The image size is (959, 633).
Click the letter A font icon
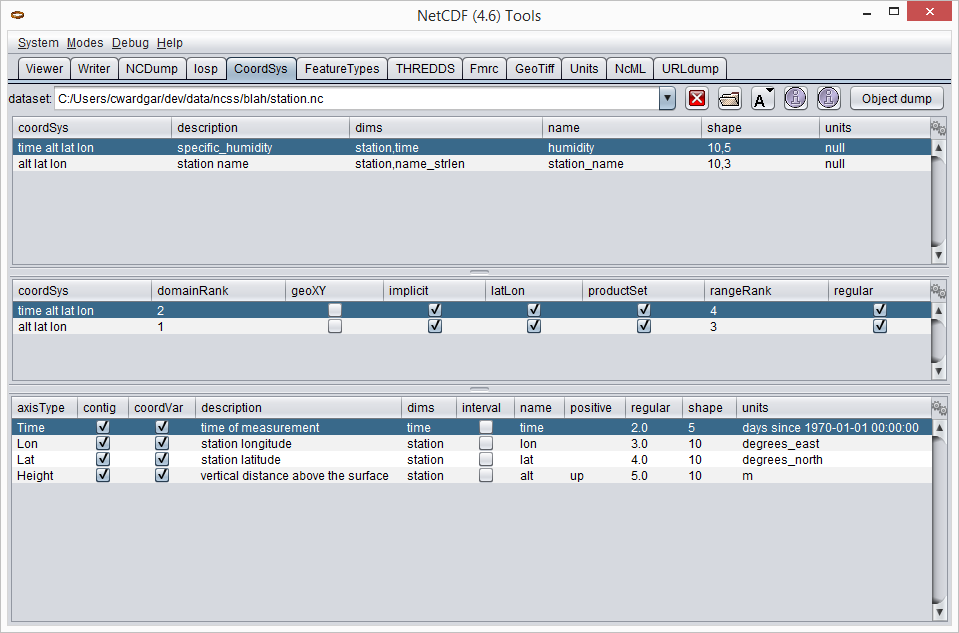(x=762, y=98)
